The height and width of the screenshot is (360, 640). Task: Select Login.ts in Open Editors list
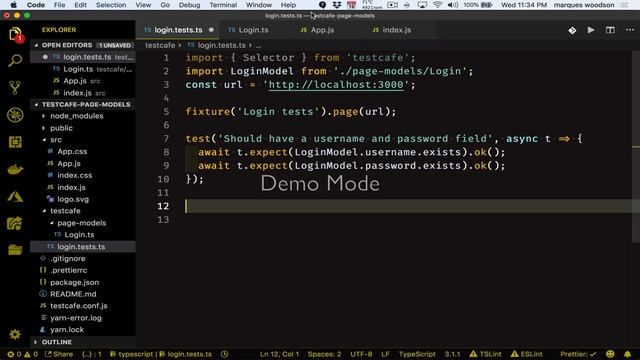82,69
